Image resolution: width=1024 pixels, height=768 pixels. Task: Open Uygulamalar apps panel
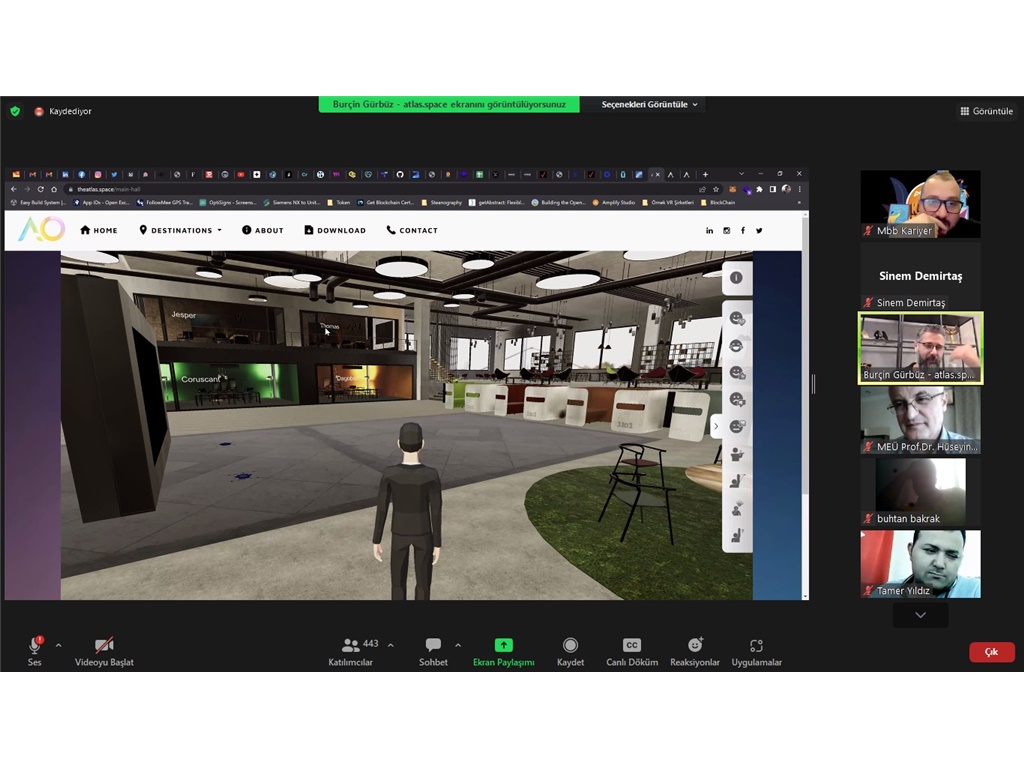(x=756, y=652)
